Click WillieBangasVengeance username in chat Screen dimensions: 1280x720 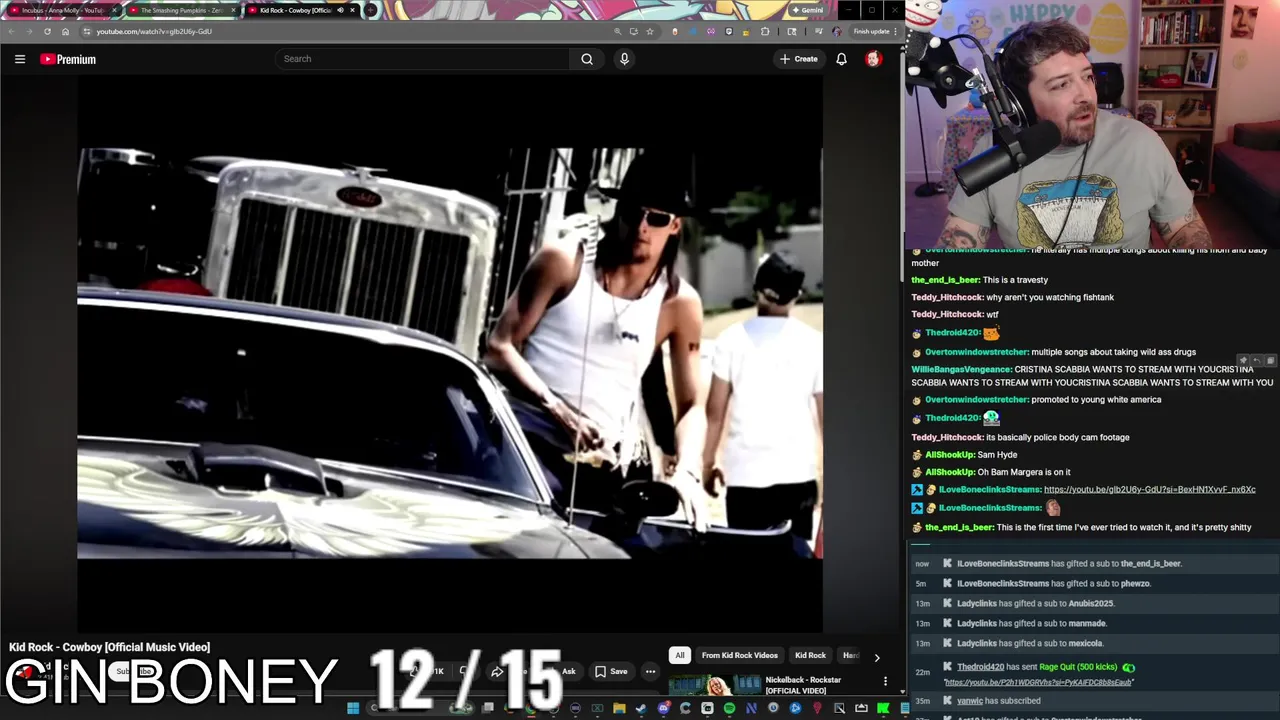point(961,370)
